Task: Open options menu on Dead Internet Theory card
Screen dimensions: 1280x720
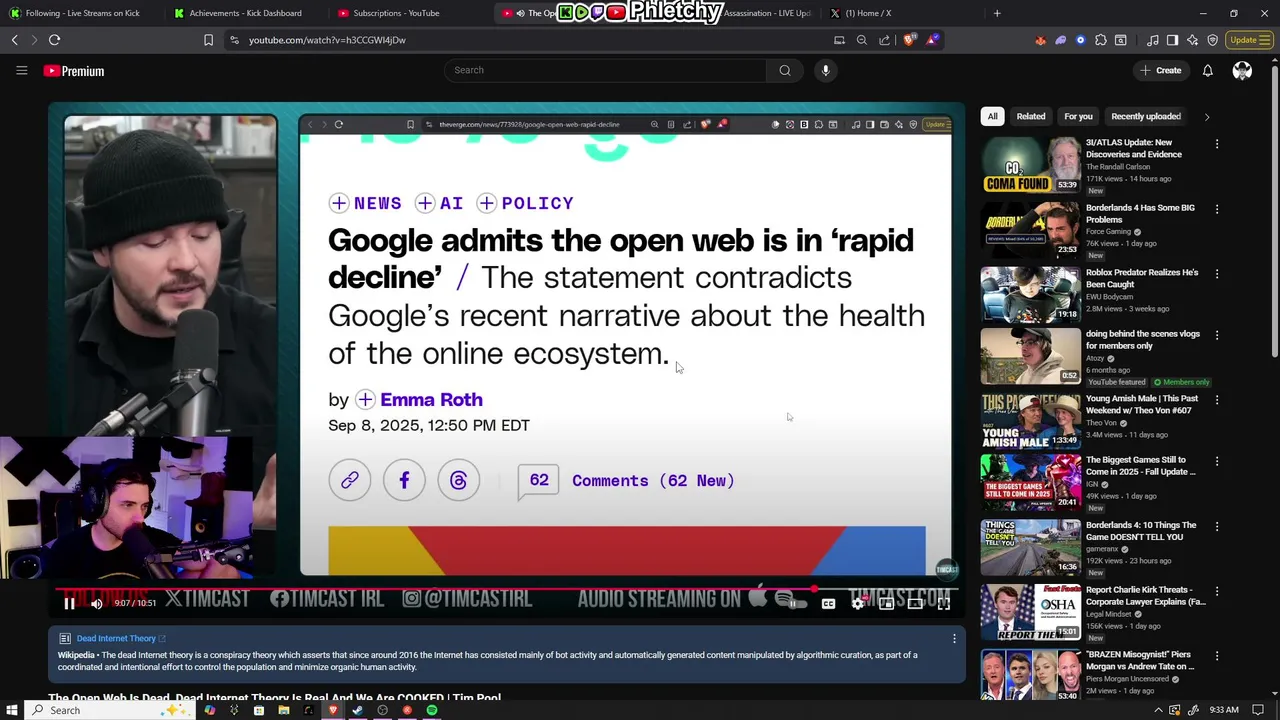Action: [954, 638]
